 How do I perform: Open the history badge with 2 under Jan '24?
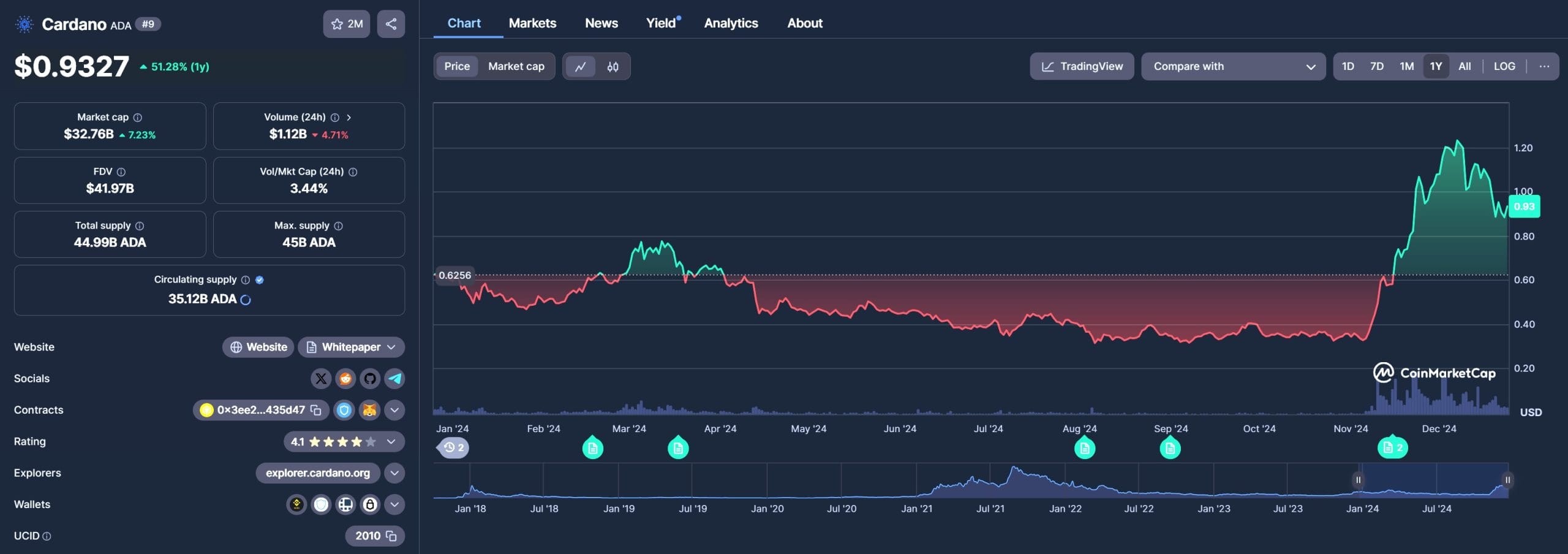(453, 447)
